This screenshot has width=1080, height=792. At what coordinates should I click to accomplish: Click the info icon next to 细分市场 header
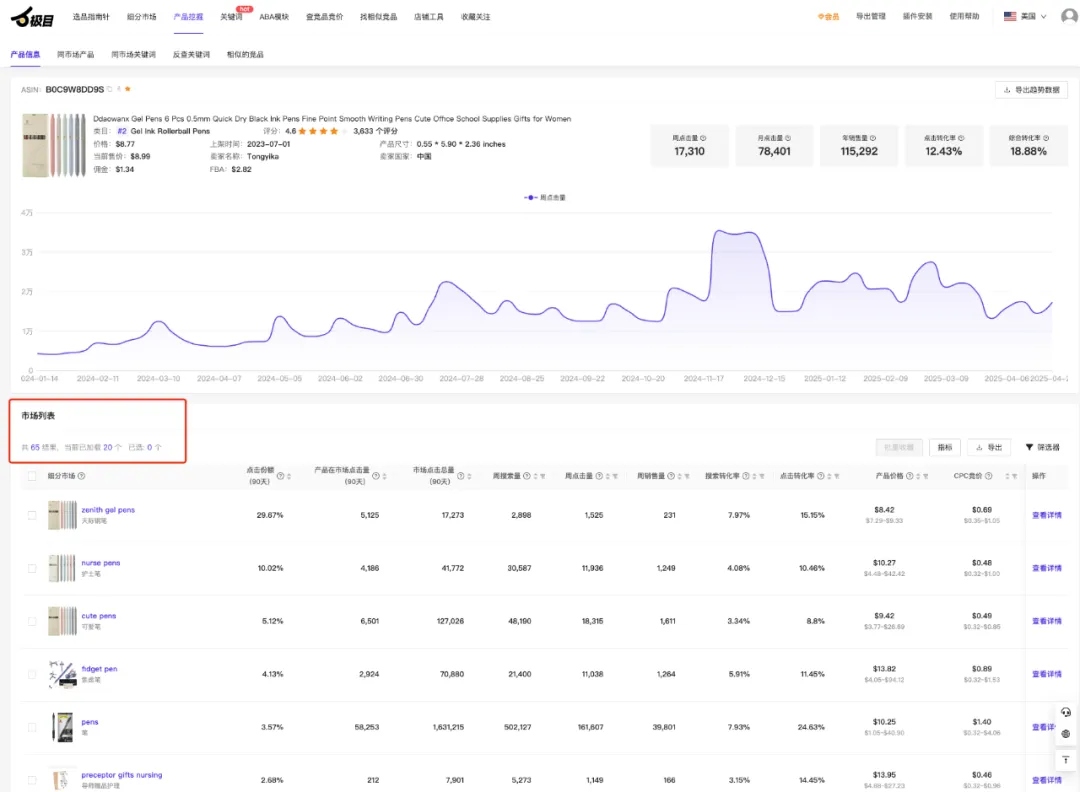point(82,476)
